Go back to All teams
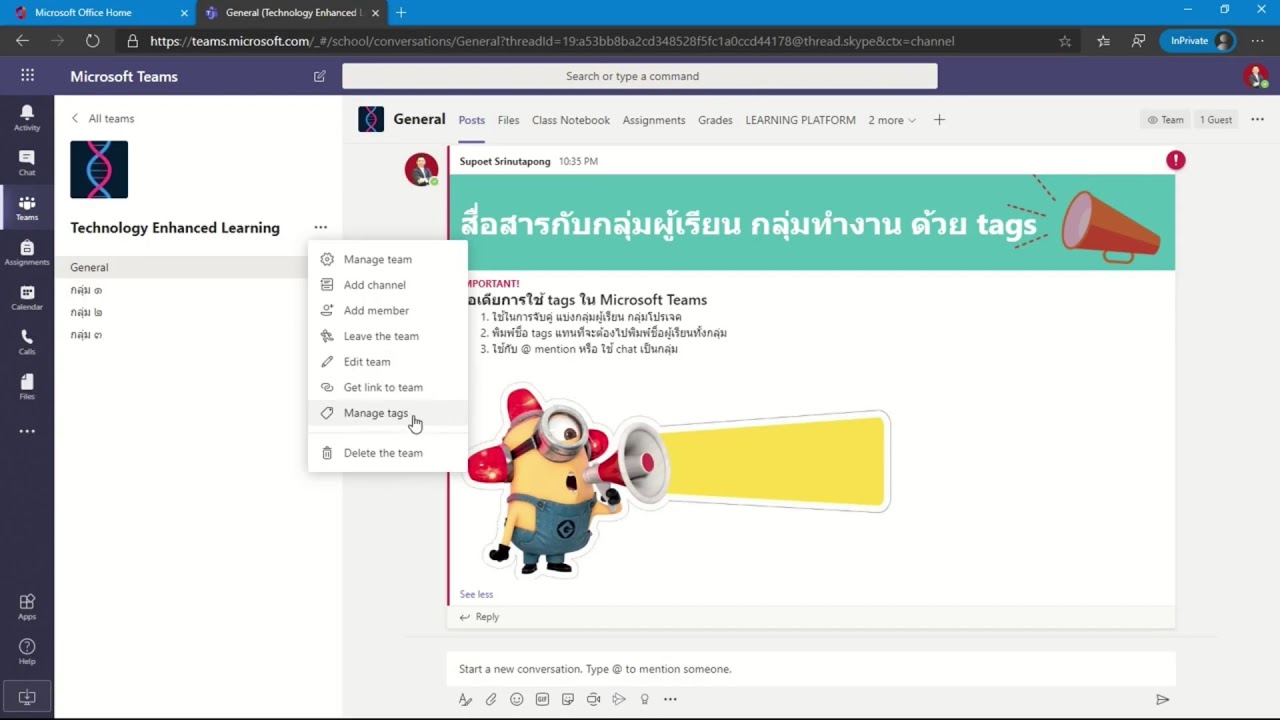This screenshot has width=1280, height=720. click(x=102, y=118)
